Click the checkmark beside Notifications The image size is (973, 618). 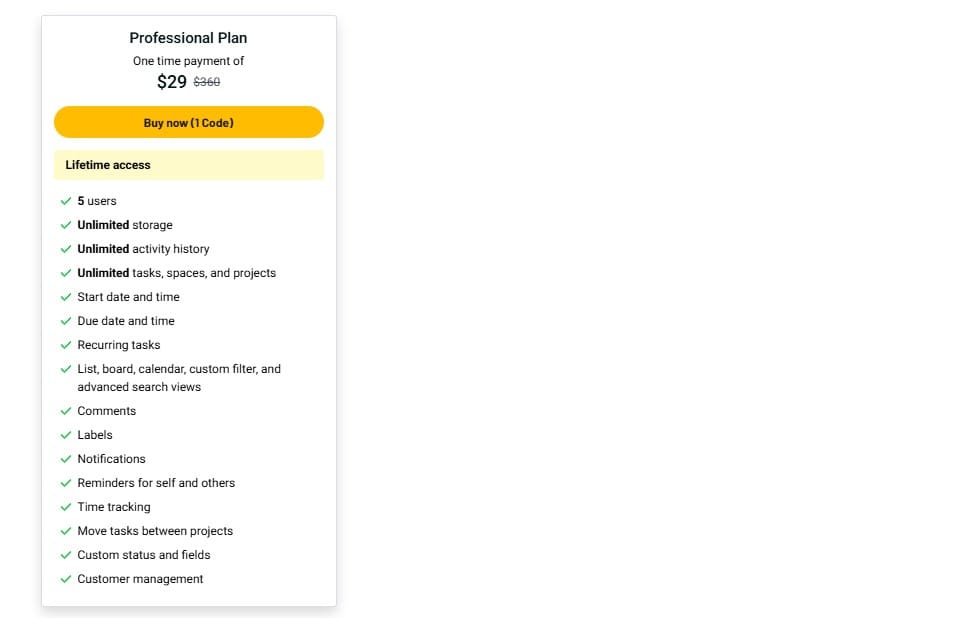pos(66,459)
